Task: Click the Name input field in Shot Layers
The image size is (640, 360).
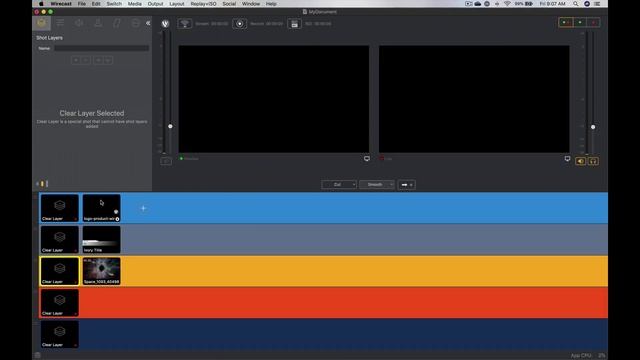Action: coord(102,48)
